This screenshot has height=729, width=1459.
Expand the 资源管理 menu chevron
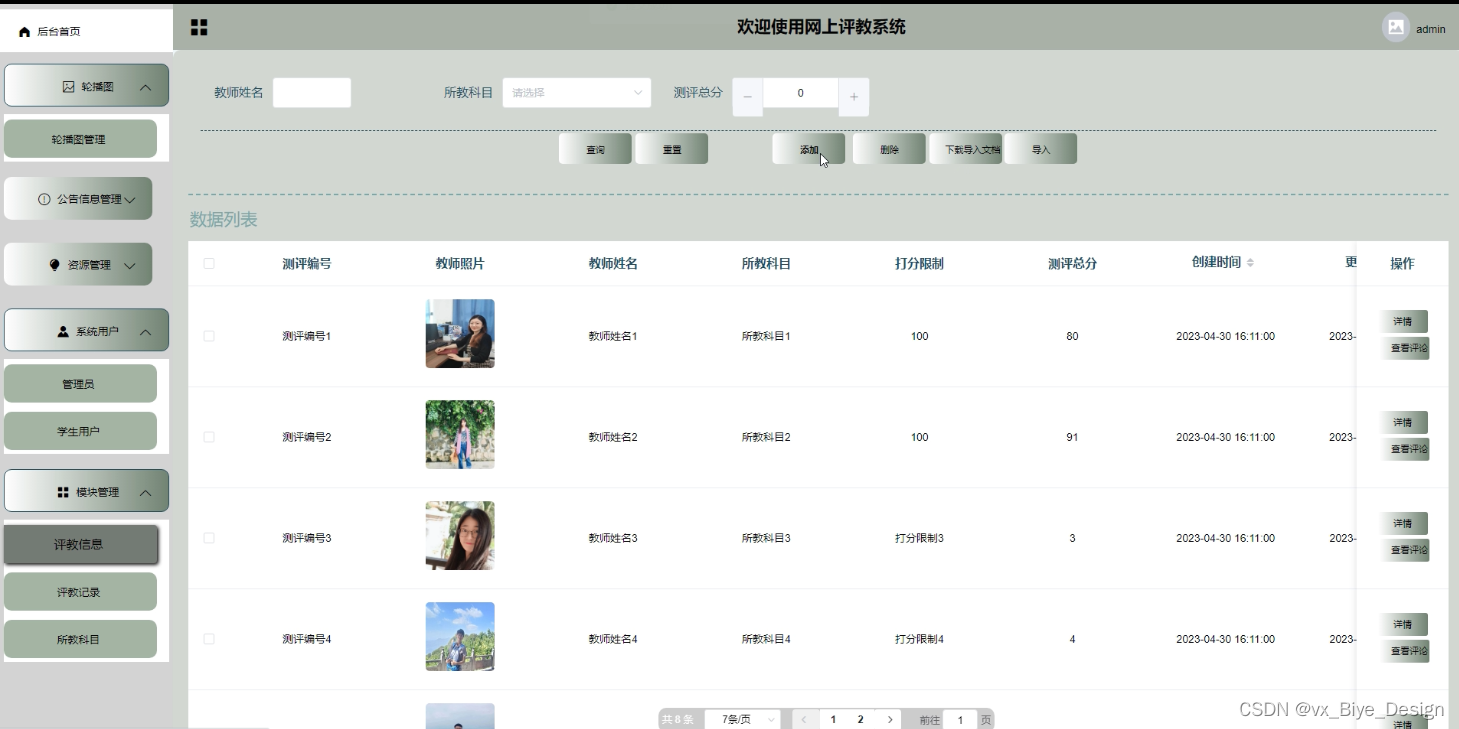(x=130, y=266)
